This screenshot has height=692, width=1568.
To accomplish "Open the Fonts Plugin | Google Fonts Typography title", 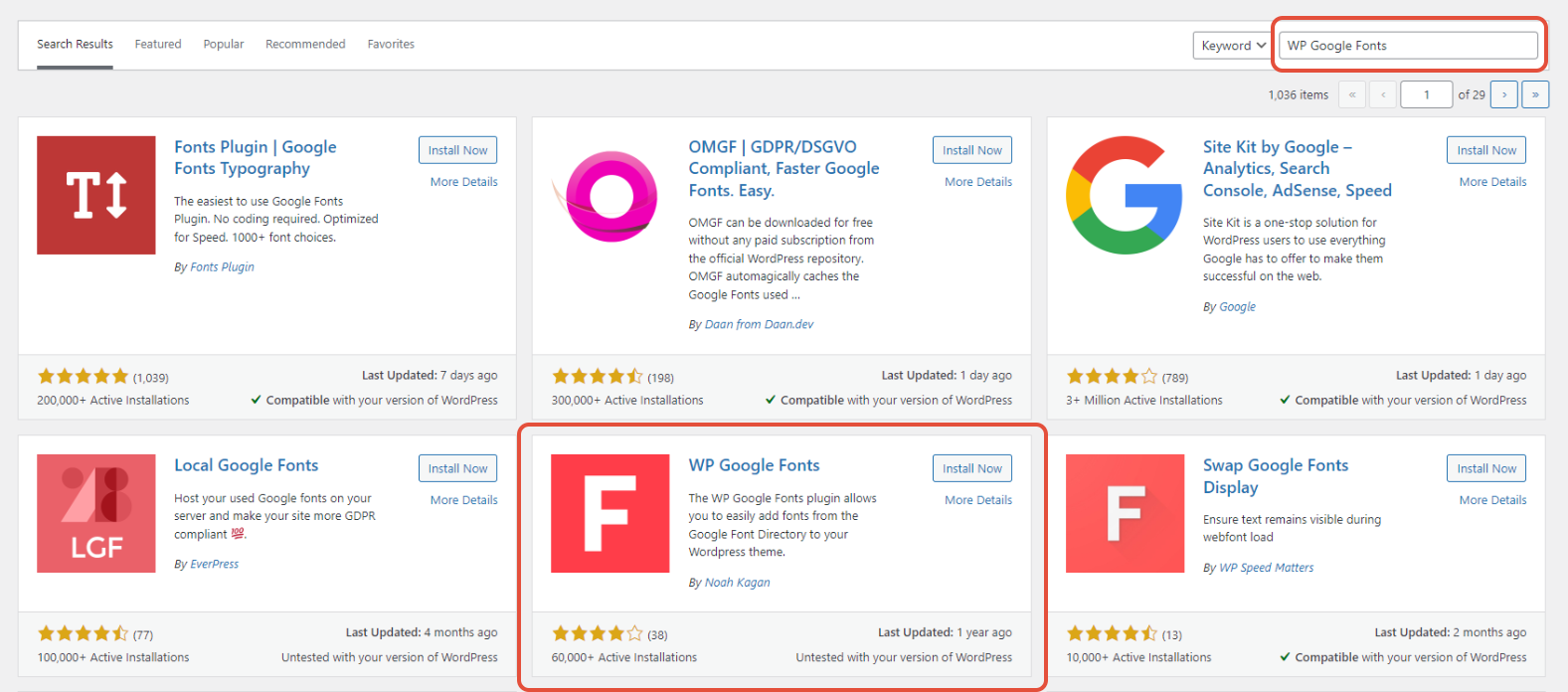I will [x=256, y=157].
